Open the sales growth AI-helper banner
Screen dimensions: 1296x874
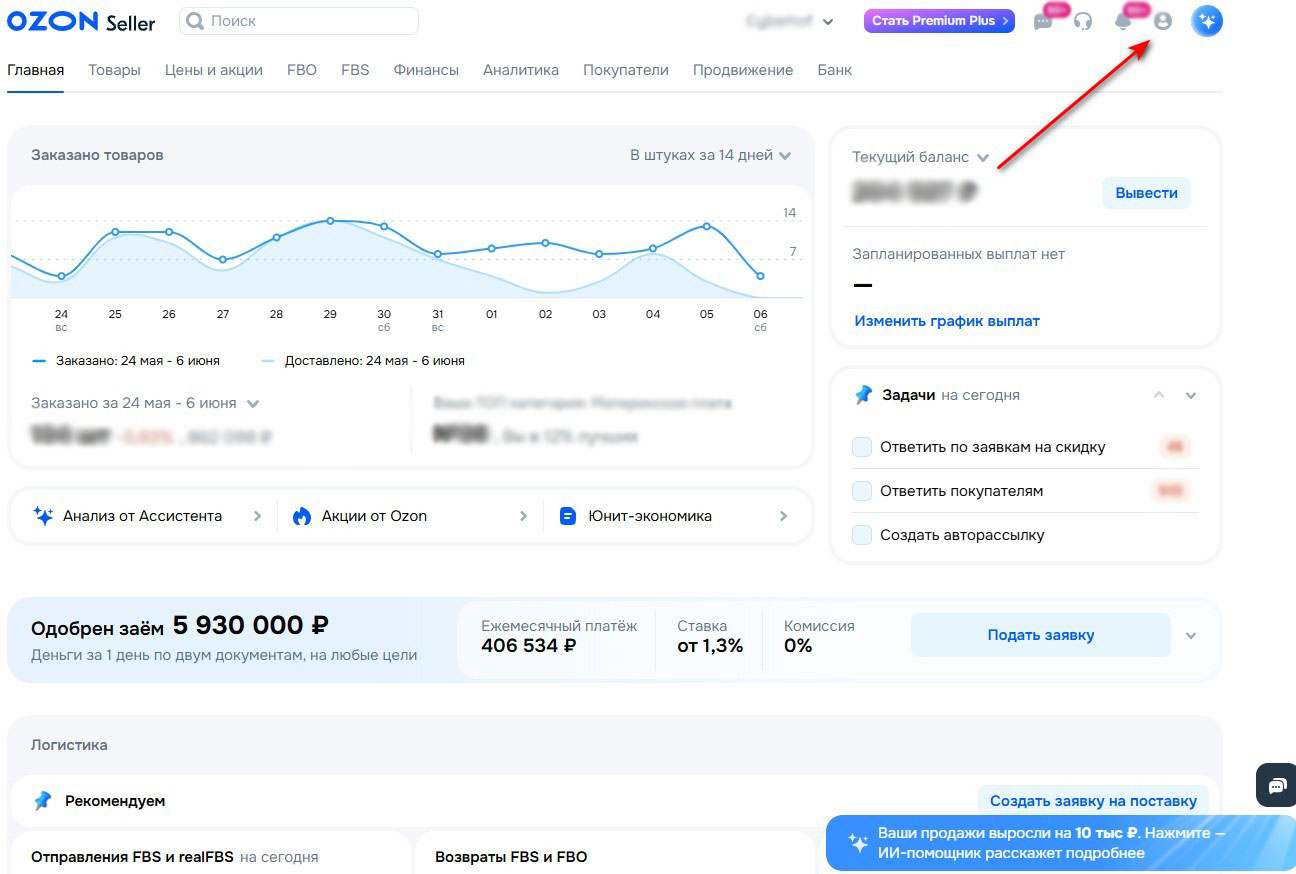1061,843
